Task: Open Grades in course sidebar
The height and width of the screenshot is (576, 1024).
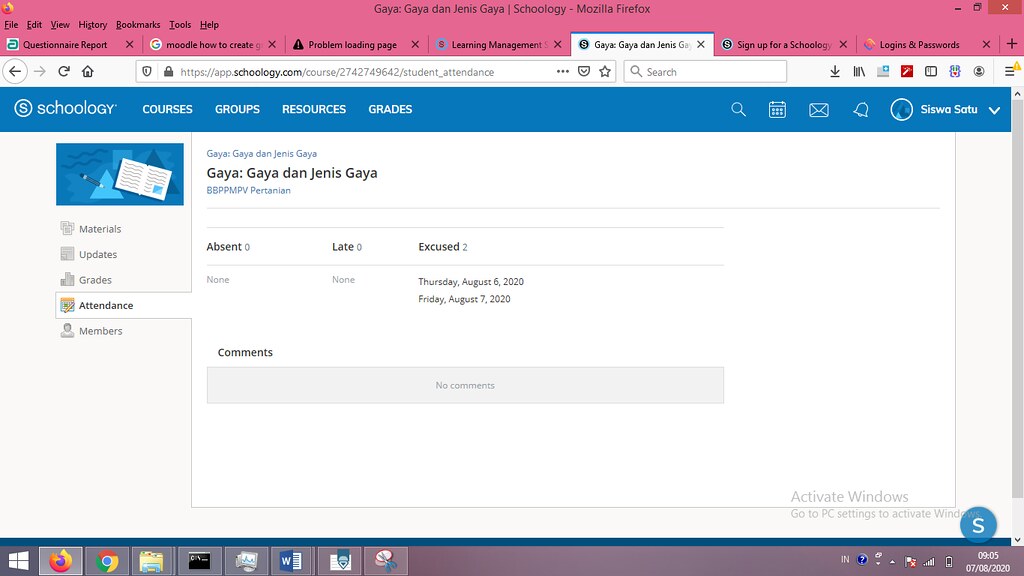Action: [95, 280]
